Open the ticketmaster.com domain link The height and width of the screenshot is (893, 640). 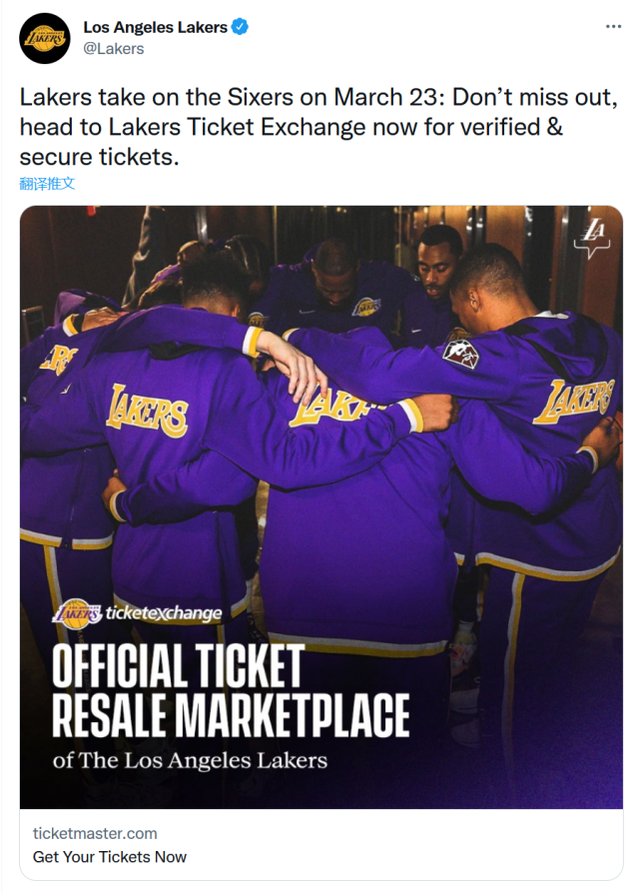pos(95,833)
